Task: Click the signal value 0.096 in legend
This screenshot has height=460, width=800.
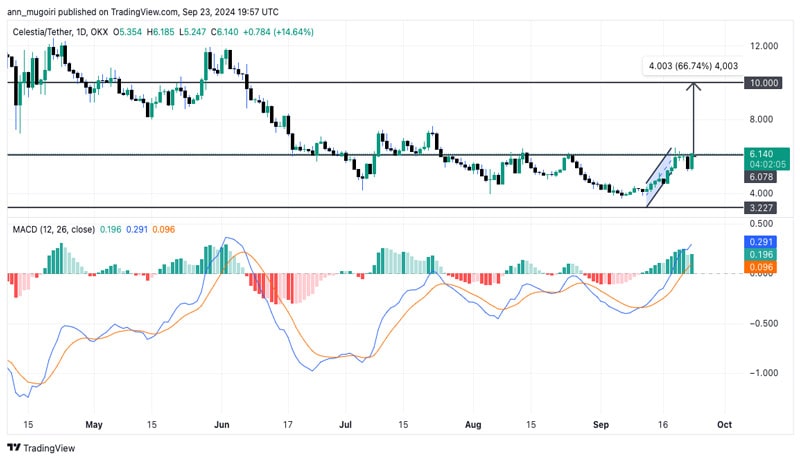Action: (x=164, y=229)
